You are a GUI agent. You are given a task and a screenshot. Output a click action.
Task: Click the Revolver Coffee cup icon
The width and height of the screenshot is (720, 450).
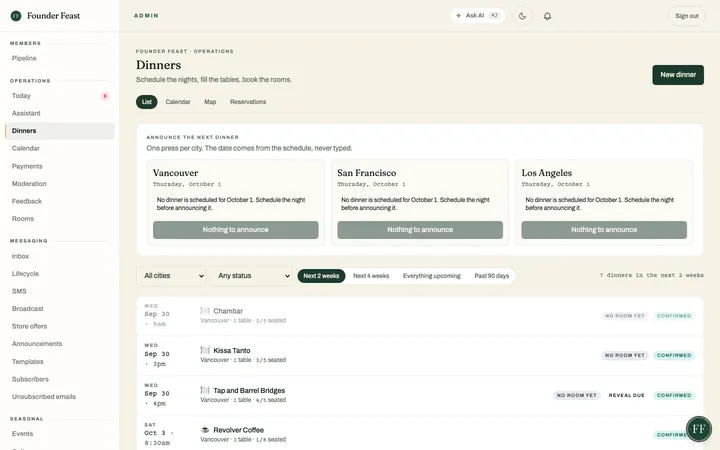coord(205,430)
